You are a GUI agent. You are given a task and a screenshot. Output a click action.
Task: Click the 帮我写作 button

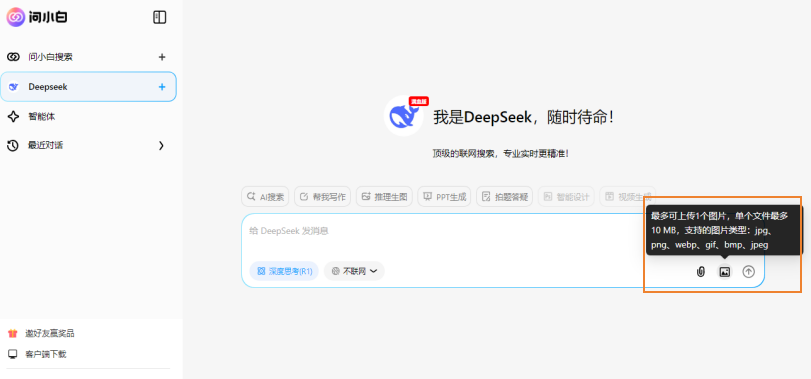pos(323,196)
